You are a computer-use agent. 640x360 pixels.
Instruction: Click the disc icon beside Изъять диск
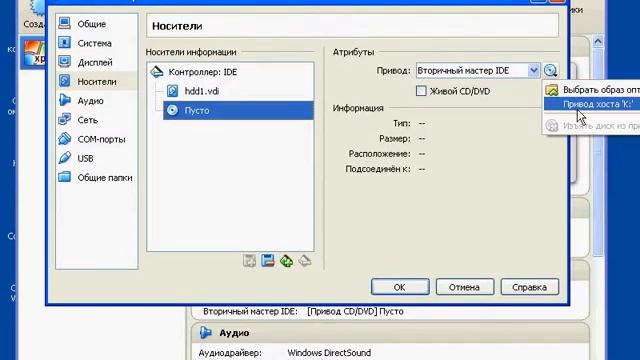552,126
